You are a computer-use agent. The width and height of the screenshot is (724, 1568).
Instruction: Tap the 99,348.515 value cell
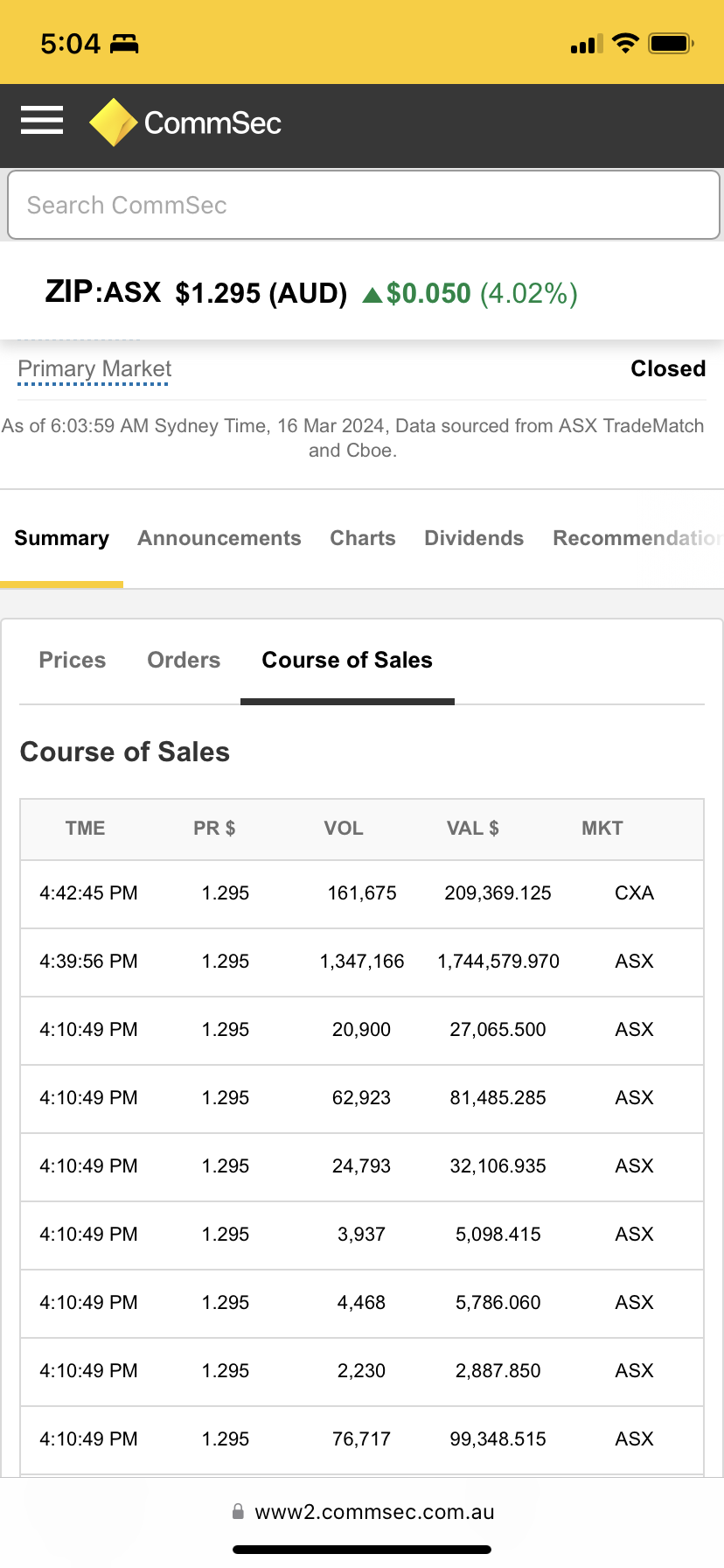click(498, 1439)
